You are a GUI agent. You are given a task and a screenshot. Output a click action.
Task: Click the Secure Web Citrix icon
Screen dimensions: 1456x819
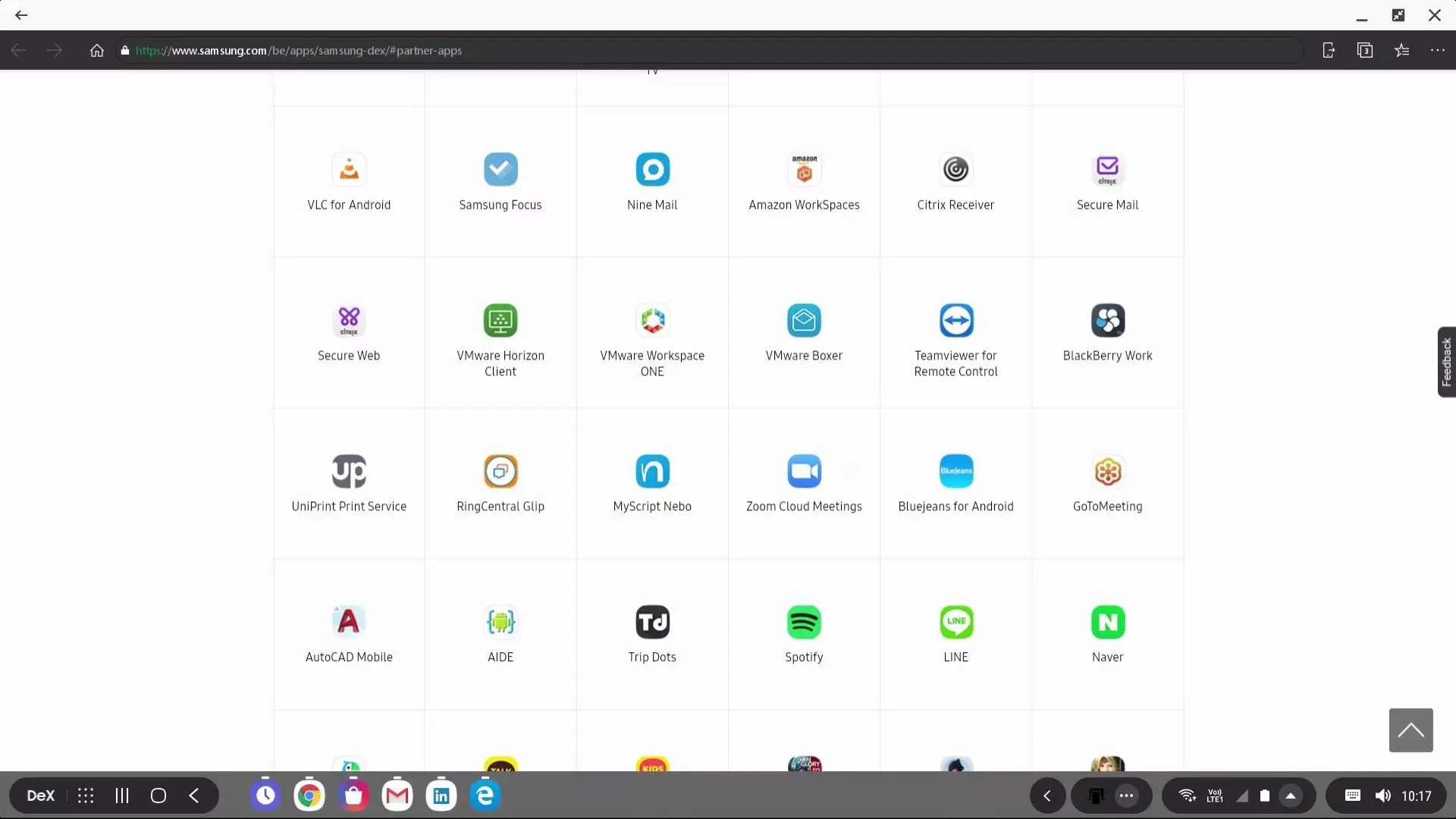pos(349,320)
